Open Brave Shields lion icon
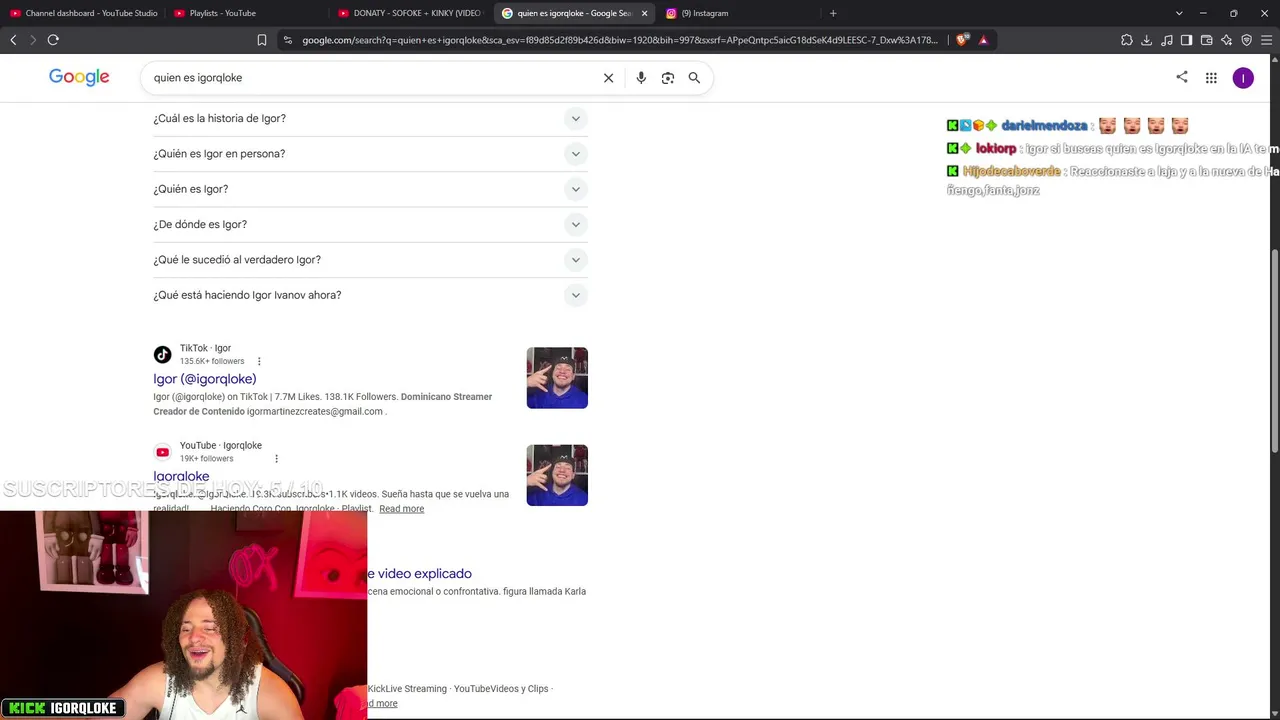Image resolution: width=1280 pixels, height=720 pixels. coord(962,40)
